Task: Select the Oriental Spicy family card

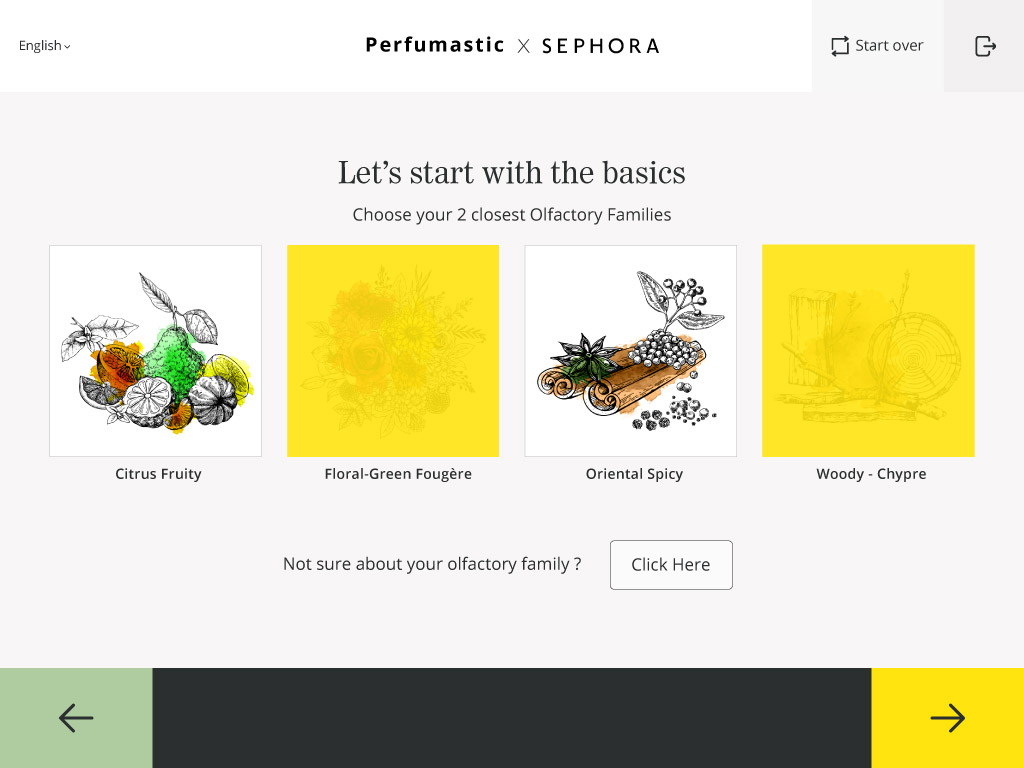Action: (630, 351)
